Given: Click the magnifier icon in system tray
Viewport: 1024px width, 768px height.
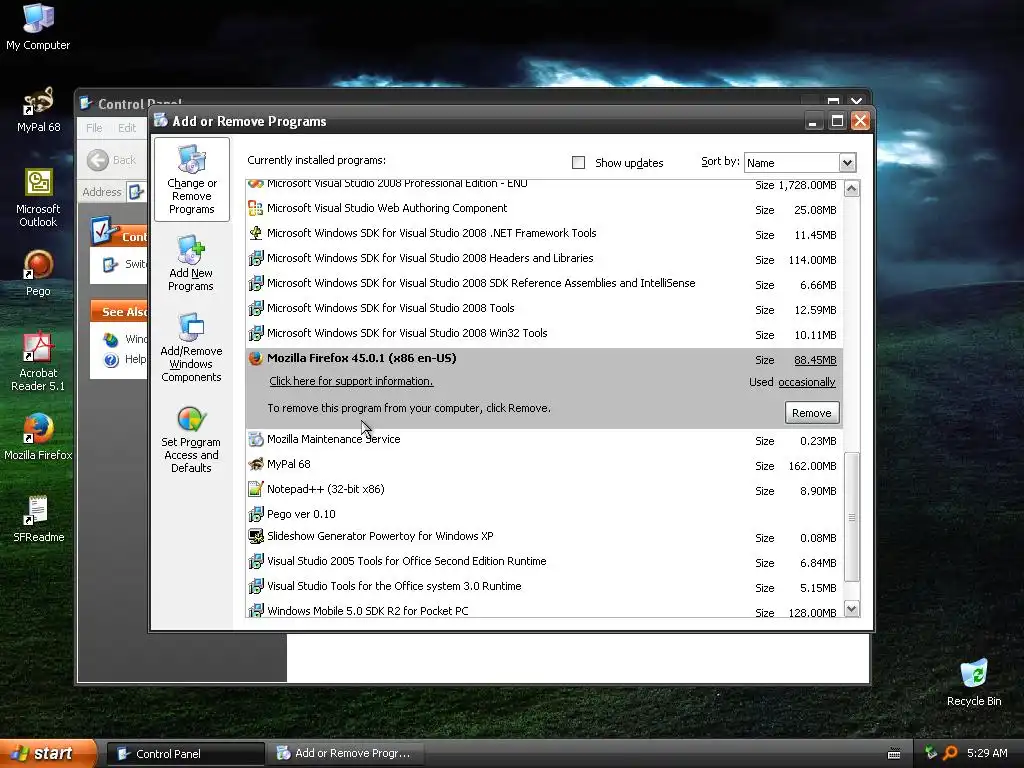Looking at the screenshot, I should (x=950, y=753).
